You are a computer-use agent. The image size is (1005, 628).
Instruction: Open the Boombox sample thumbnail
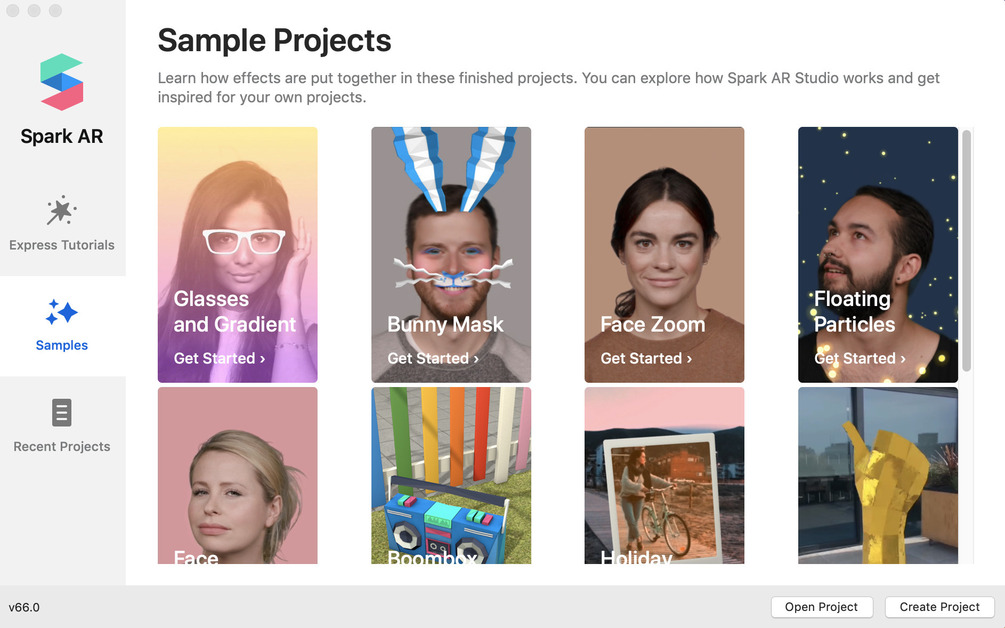tap(451, 475)
